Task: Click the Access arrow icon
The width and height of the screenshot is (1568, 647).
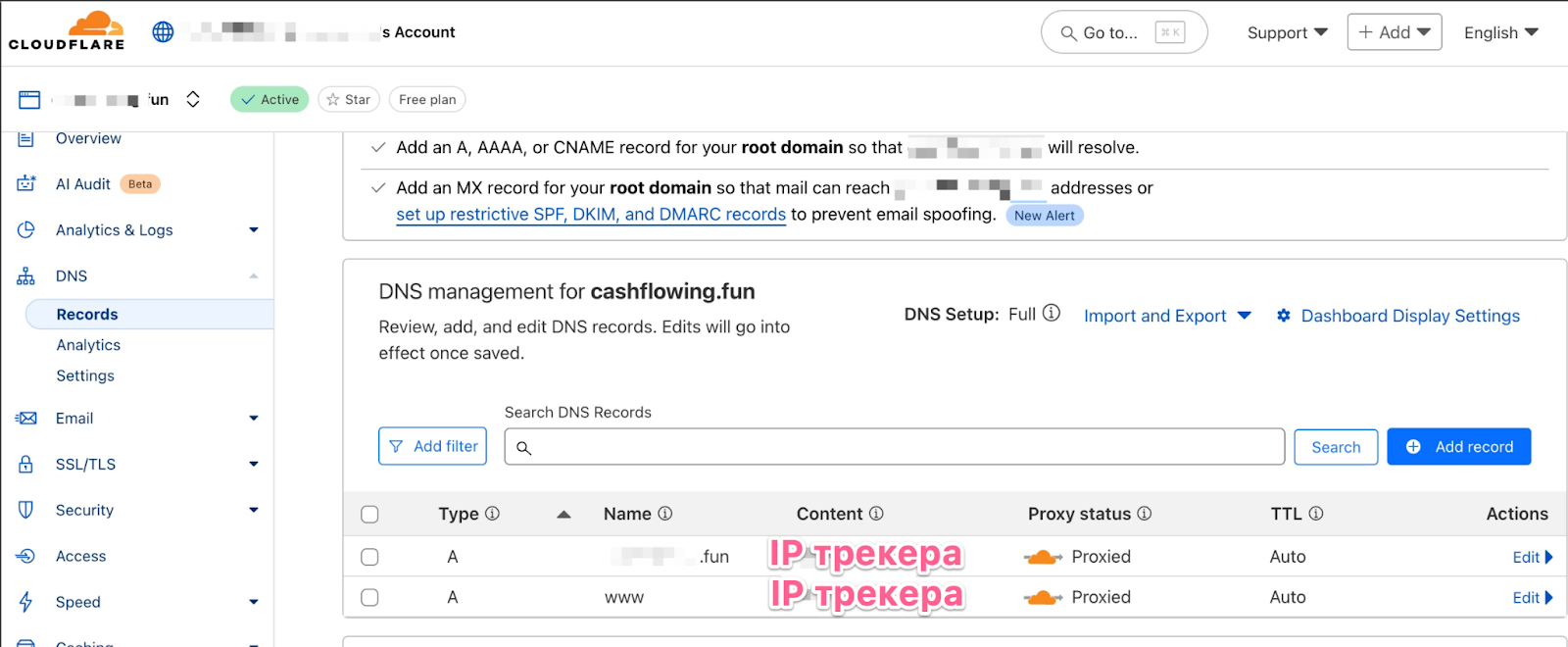Action: (26, 556)
